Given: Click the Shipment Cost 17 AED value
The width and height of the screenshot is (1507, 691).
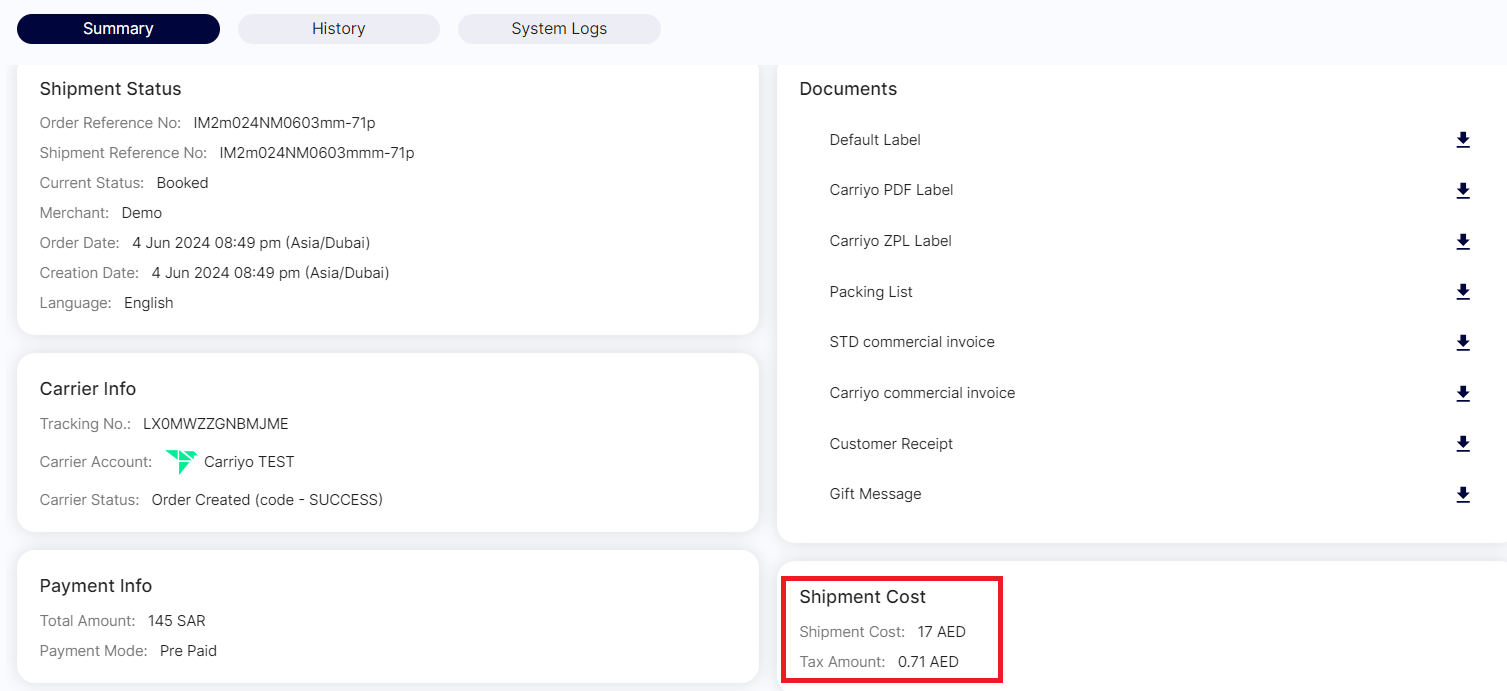Looking at the screenshot, I should tap(941, 632).
